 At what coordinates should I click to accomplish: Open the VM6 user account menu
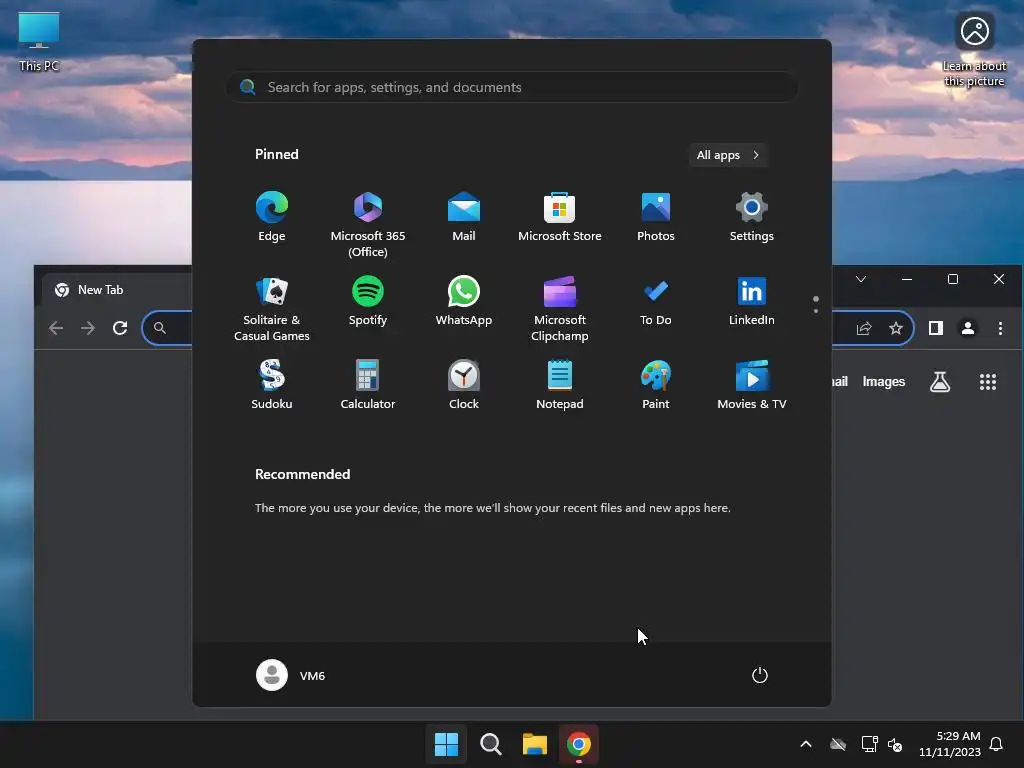(291, 675)
